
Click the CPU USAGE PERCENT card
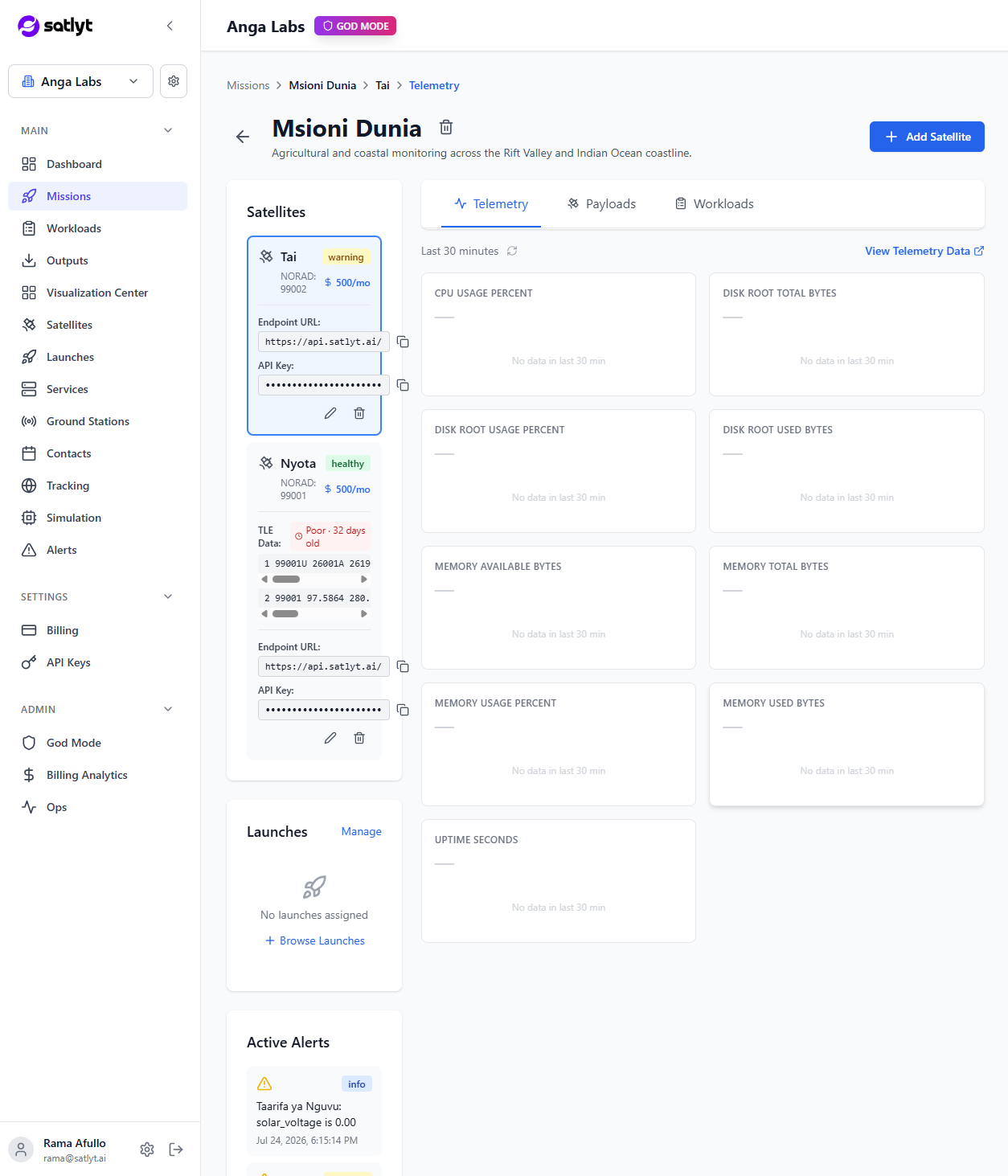click(559, 334)
